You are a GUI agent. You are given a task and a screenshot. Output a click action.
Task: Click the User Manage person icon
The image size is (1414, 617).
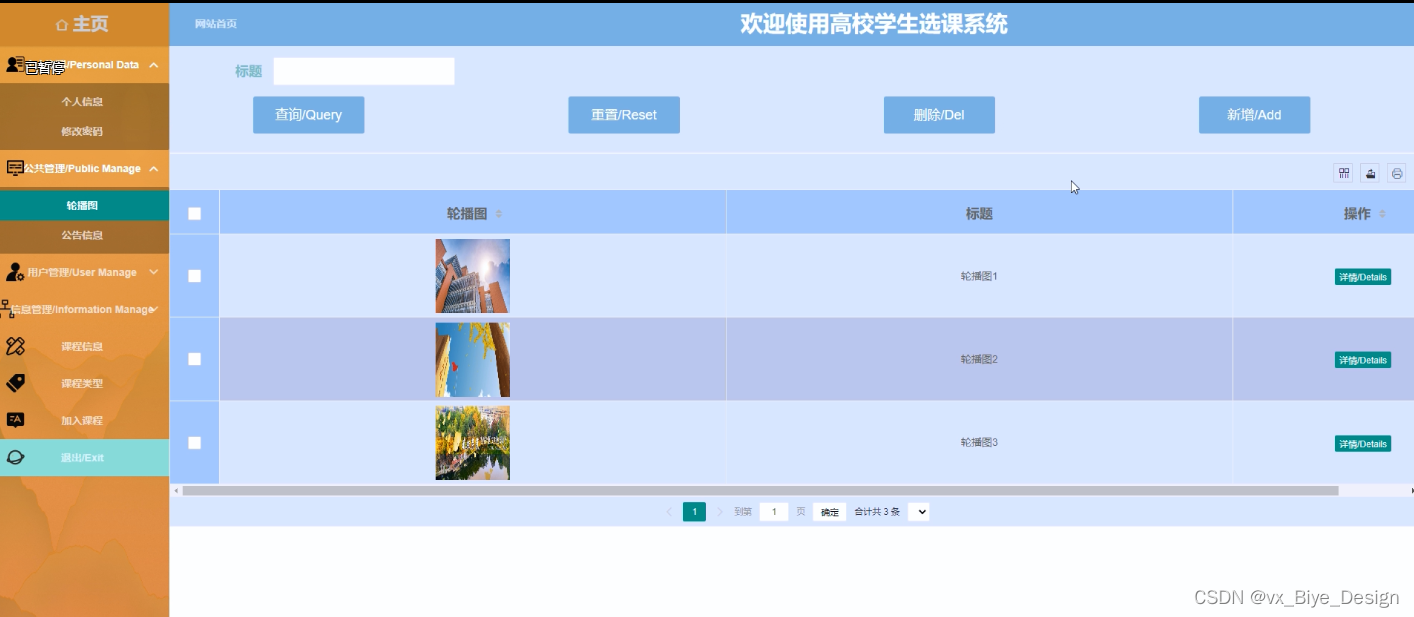[x=14, y=272]
